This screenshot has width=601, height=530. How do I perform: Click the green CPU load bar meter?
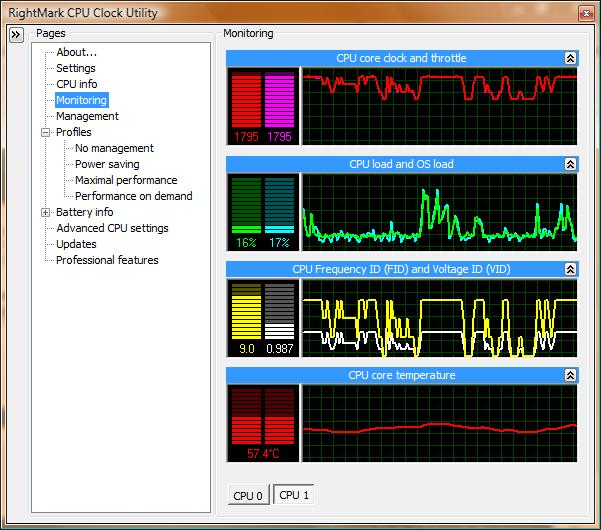(x=246, y=205)
